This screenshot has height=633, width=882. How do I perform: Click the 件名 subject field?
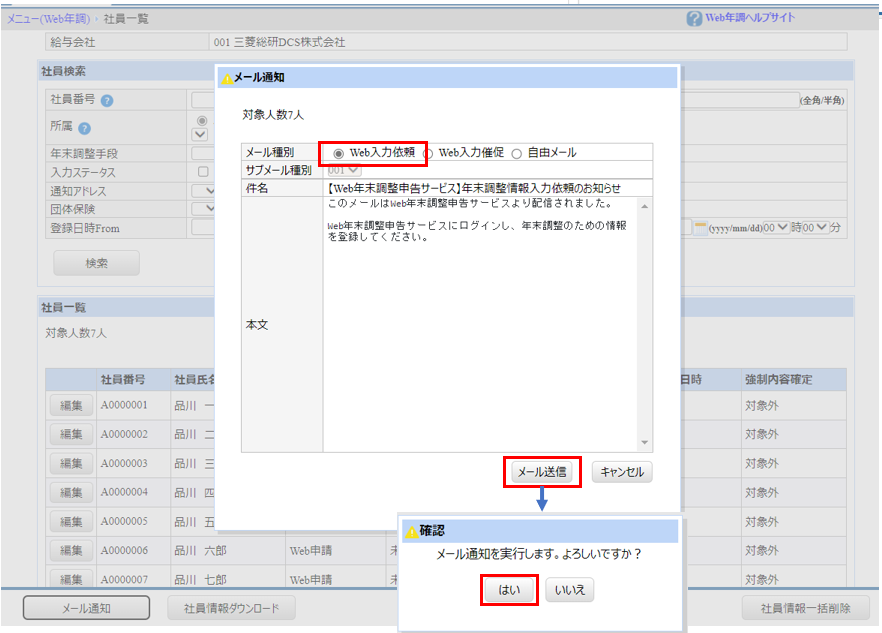tap(488, 188)
